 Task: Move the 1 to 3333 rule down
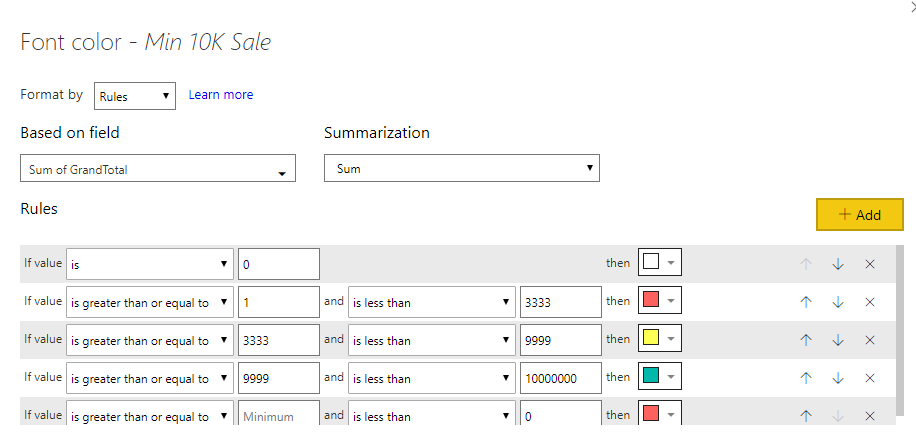838,302
